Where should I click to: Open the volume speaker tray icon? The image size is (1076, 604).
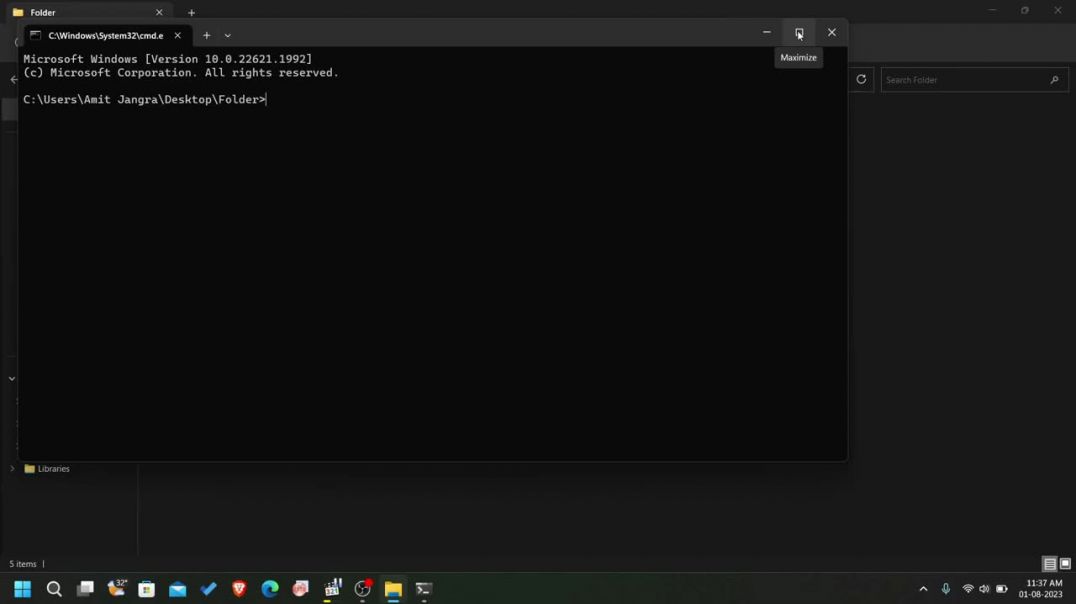pos(984,589)
